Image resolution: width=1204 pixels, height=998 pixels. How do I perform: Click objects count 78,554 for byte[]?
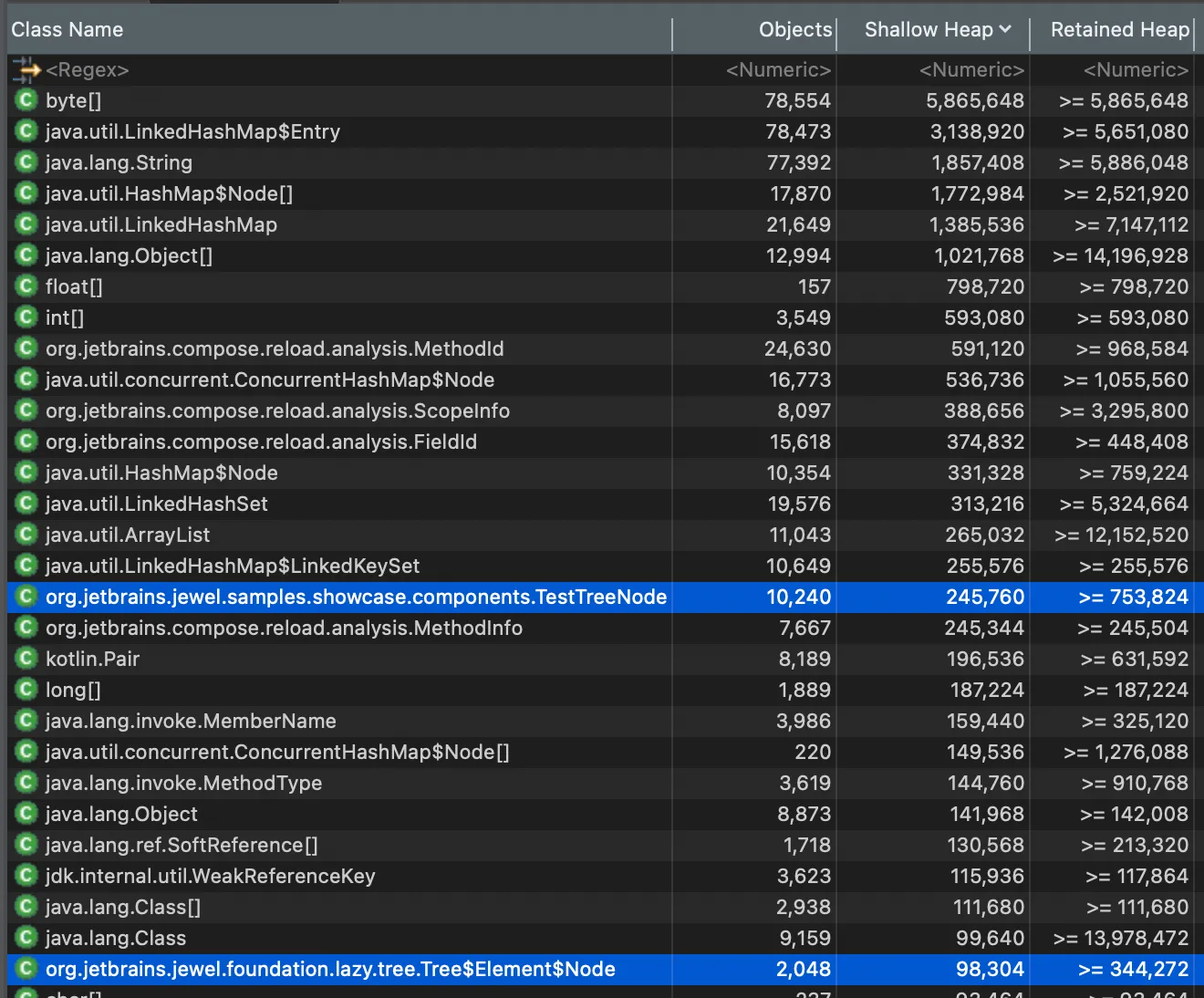pos(797,100)
